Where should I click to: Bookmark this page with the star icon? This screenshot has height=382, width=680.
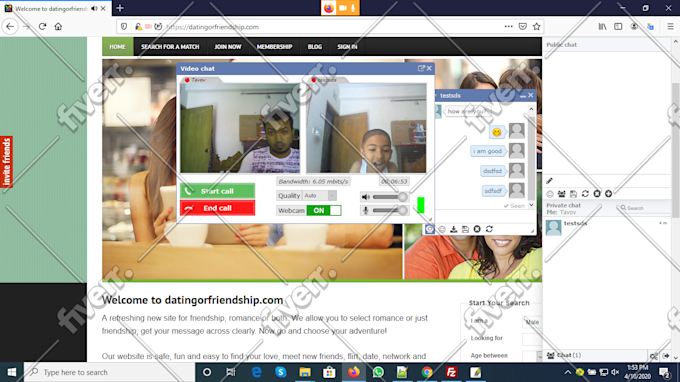pyautogui.click(x=536, y=26)
